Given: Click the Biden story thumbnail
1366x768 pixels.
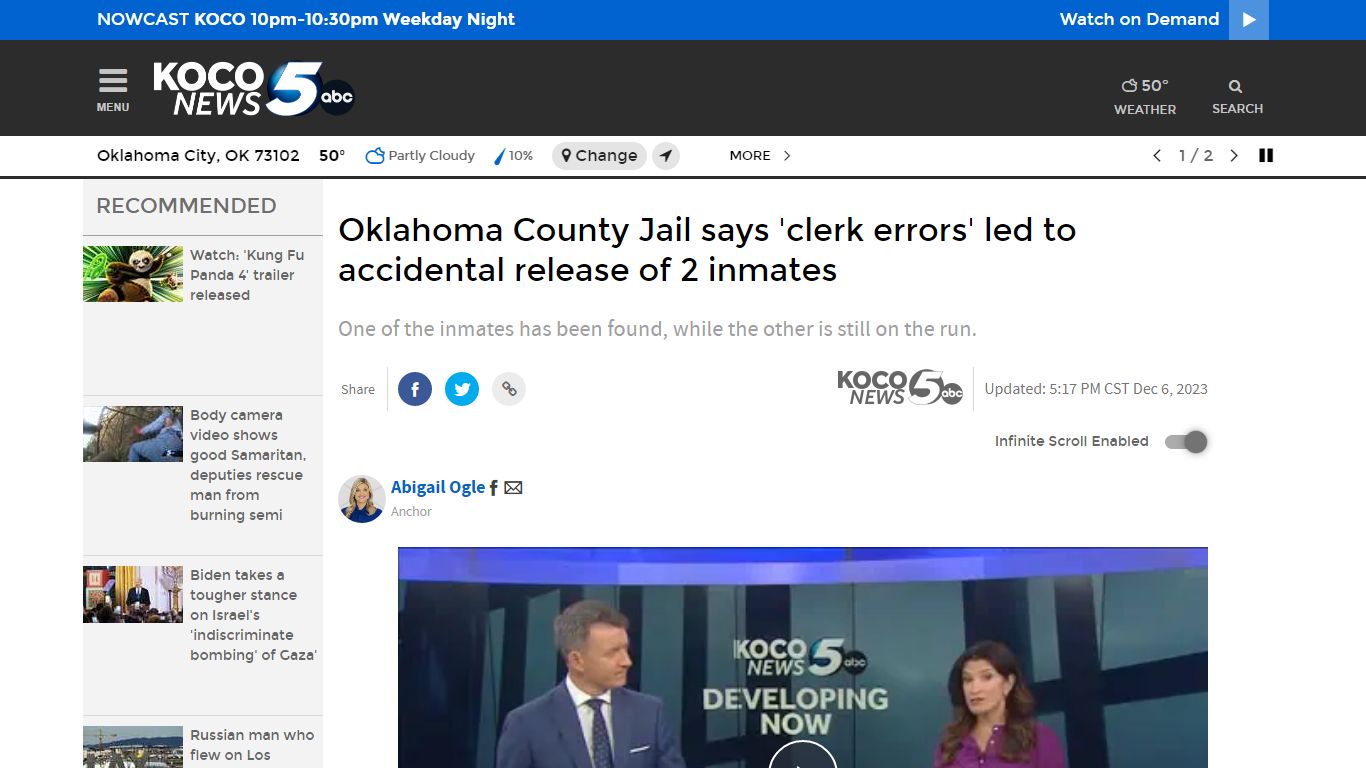Looking at the screenshot, I should [x=133, y=594].
